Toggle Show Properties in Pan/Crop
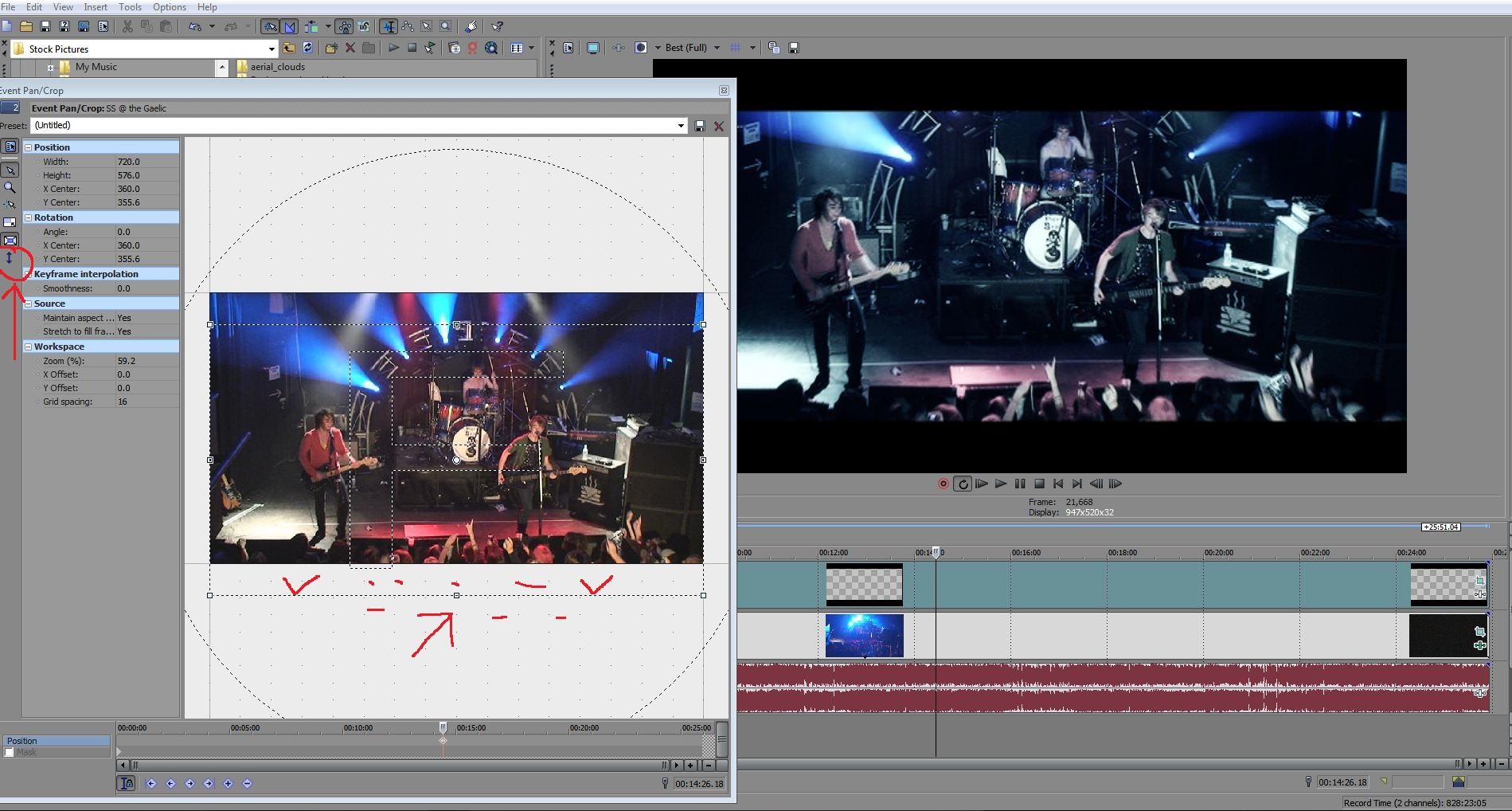The height and width of the screenshot is (811, 1512). (10, 147)
